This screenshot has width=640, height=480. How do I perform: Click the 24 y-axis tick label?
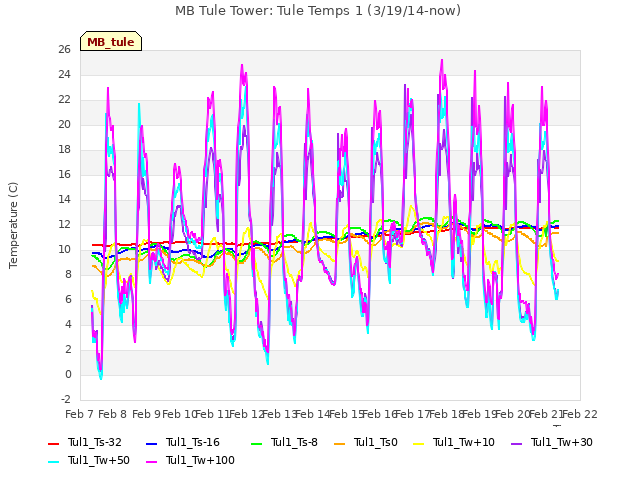(x=64, y=75)
